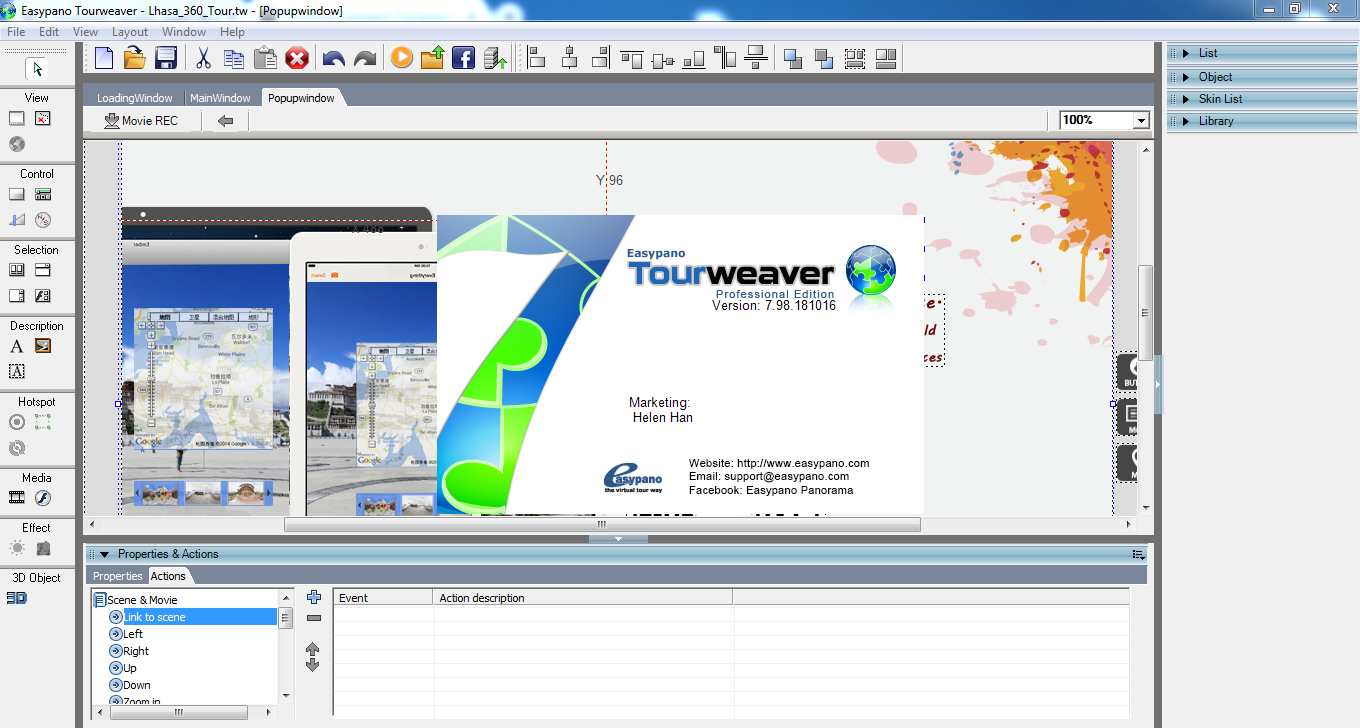Click the canvas horizontal scrollbar thumb
Screen dimensions: 1360x728
click(x=602, y=524)
